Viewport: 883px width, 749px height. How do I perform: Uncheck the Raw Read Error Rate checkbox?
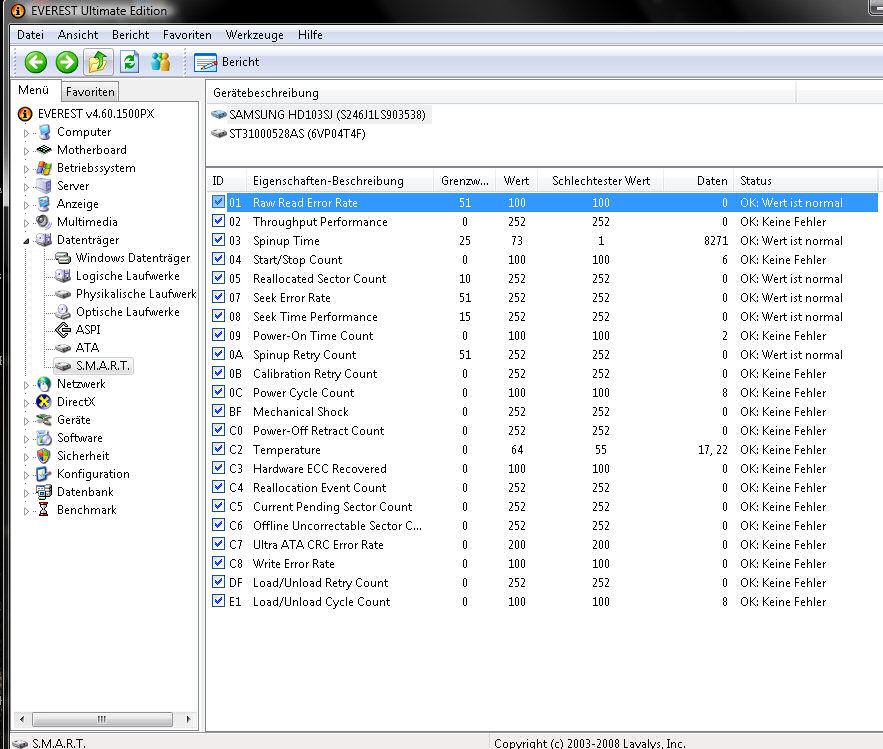point(218,202)
